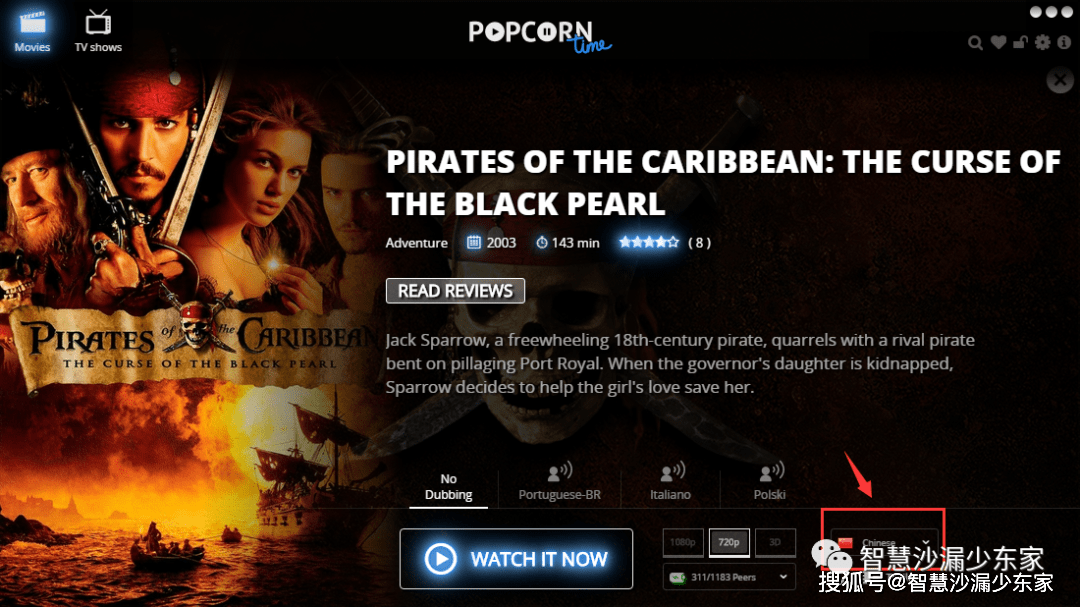1080x607 pixels.
Task: Expand the 311/1183 Peers dropdown
Action: pyautogui.click(x=729, y=577)
